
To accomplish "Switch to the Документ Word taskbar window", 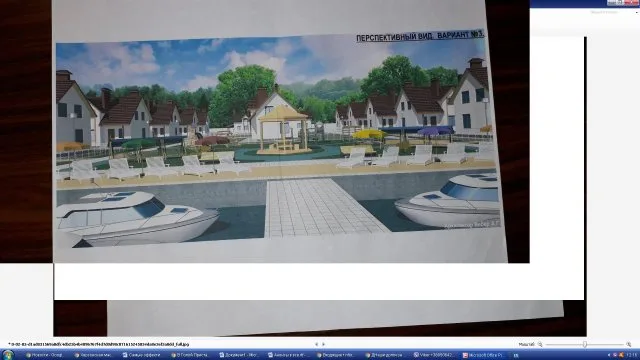I will coord(239,355).
